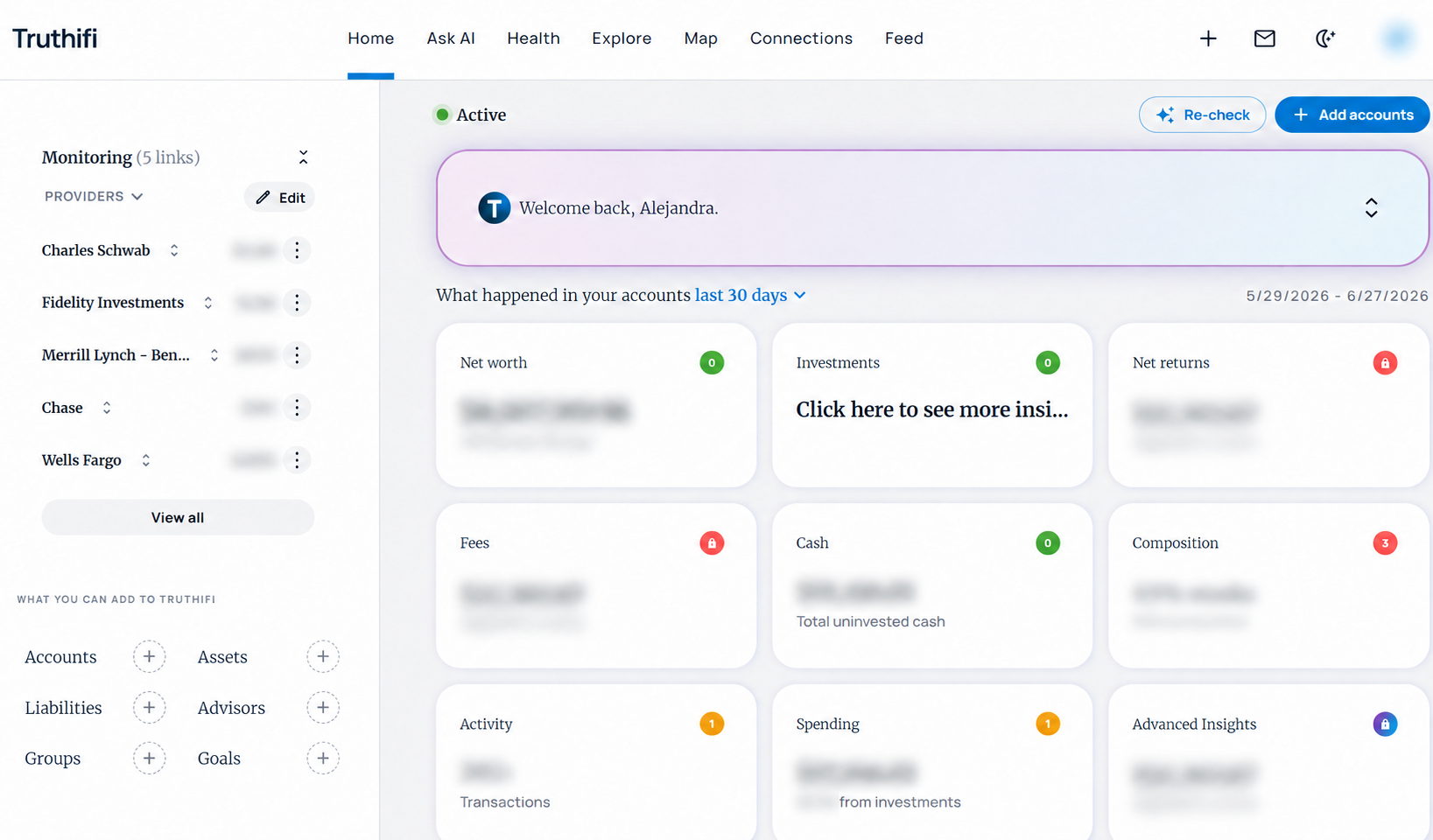
Task: Click Spending orange badge
Action: [1048, 724]
